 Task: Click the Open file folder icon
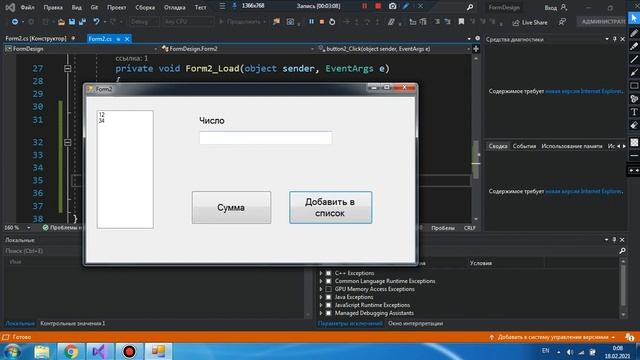pyautogui.click(x=61, y=22)
